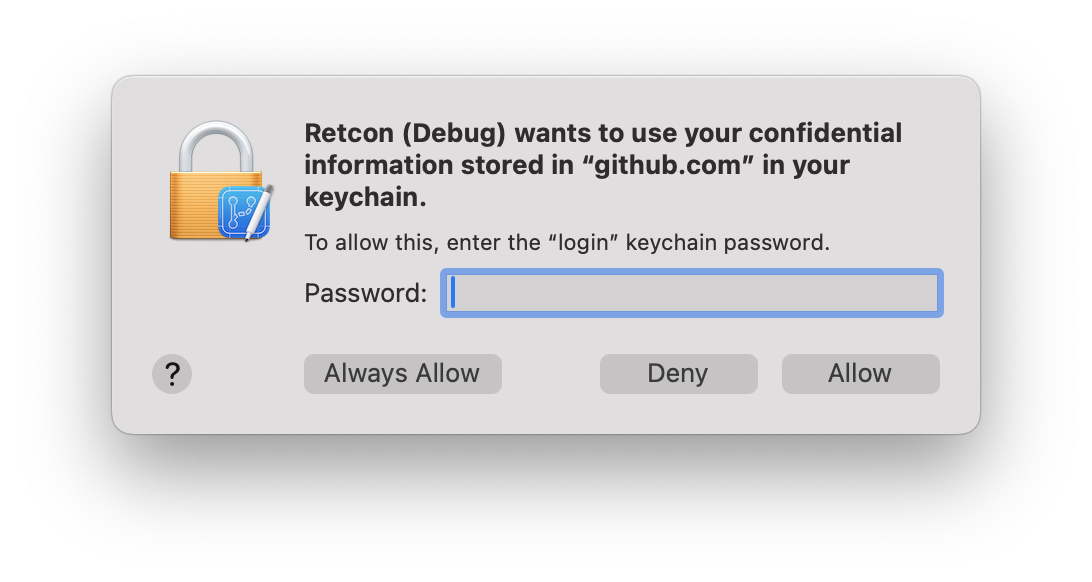
Task: Click the "Password:" field label
Action: (366, 293)
